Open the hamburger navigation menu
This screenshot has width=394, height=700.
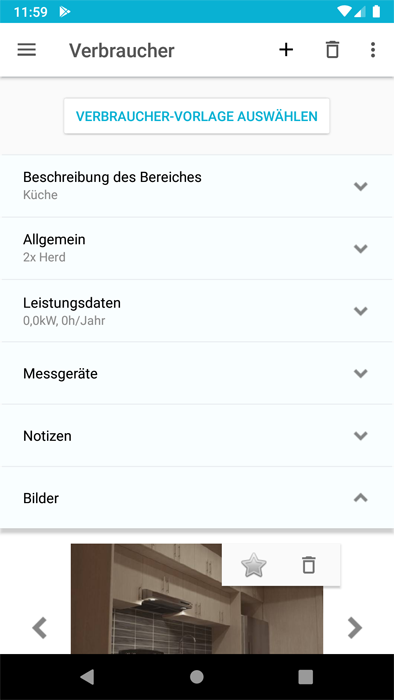tap(27, 50)
